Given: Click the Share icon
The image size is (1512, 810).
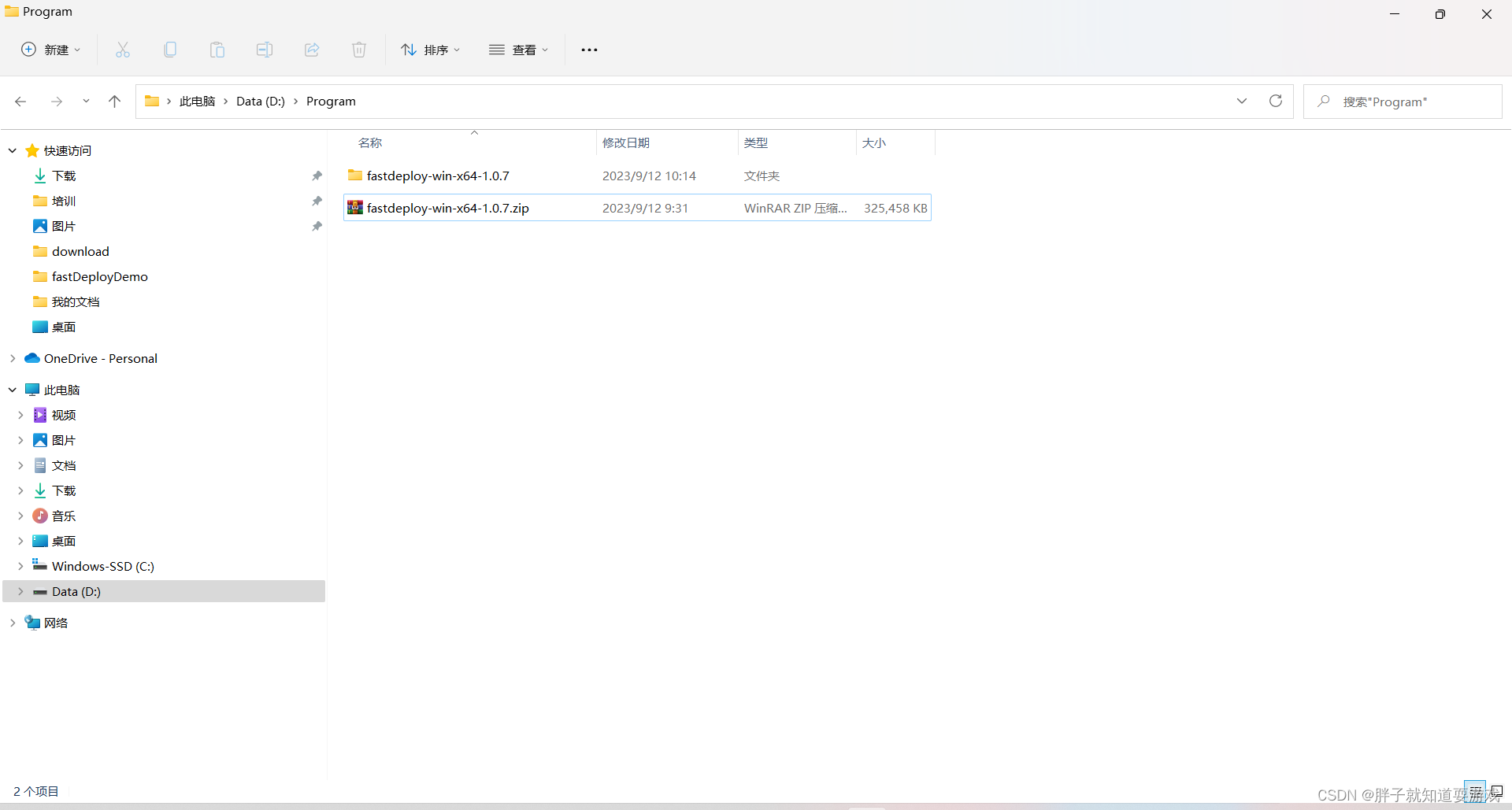Looking at the screenshot, I should 311,49.
